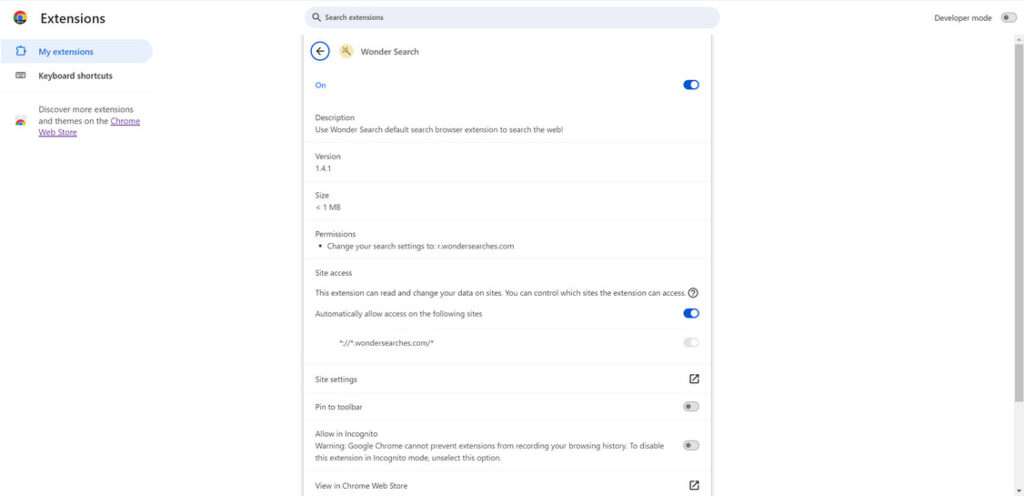Click the back arrow beside Wonder Search

pyautogui.click(x=320, y=52)
